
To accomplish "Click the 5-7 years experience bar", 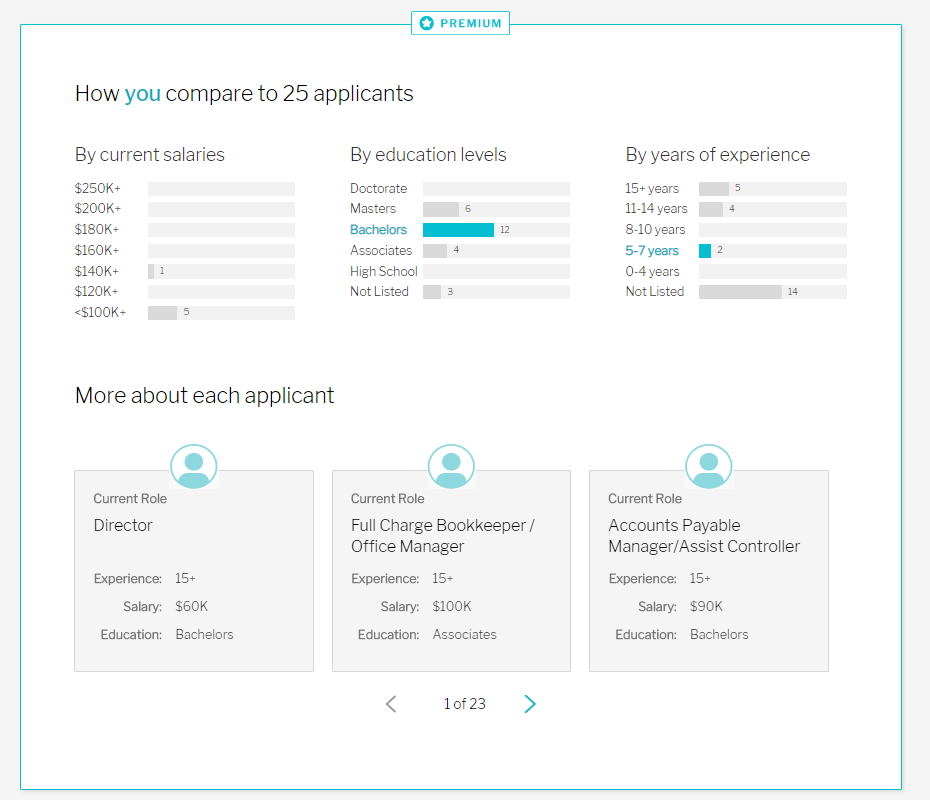I will pyautogui.click(x=705, y=251).
